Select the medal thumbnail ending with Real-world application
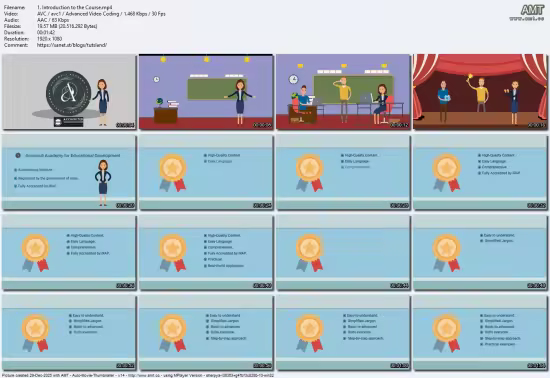The image size is (550, 378). pos(206,253)
